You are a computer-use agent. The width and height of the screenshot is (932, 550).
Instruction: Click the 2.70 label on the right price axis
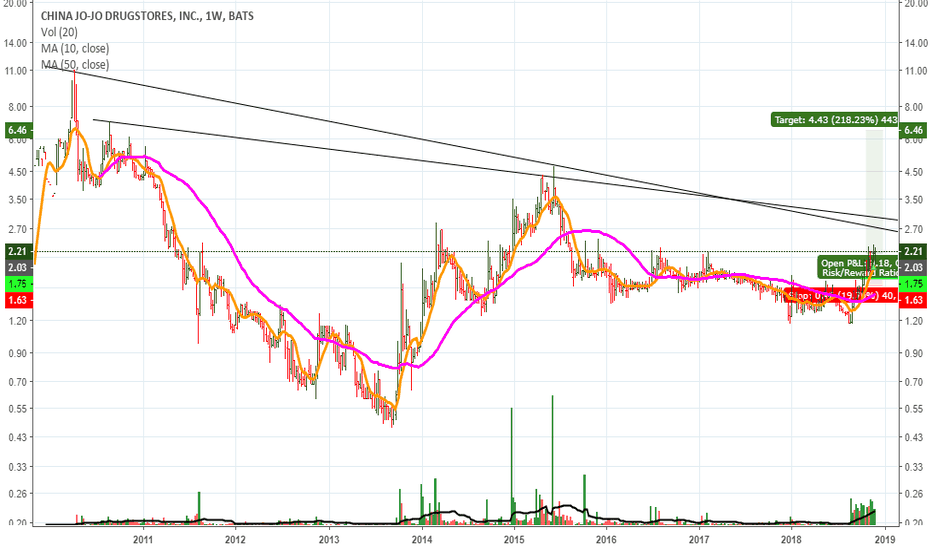[x=915, y=229]
